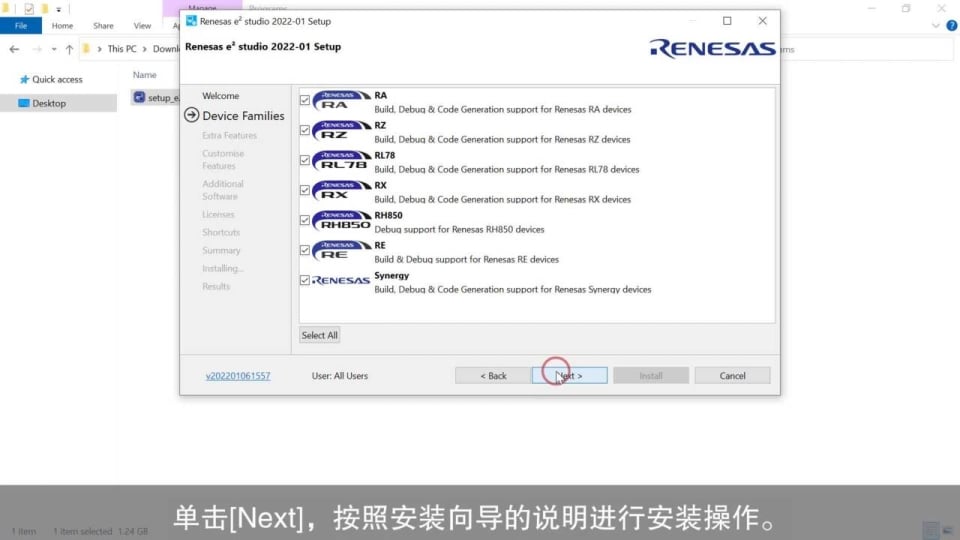
Task: Open the View tab in File Explorer
Action: (142, 26)
